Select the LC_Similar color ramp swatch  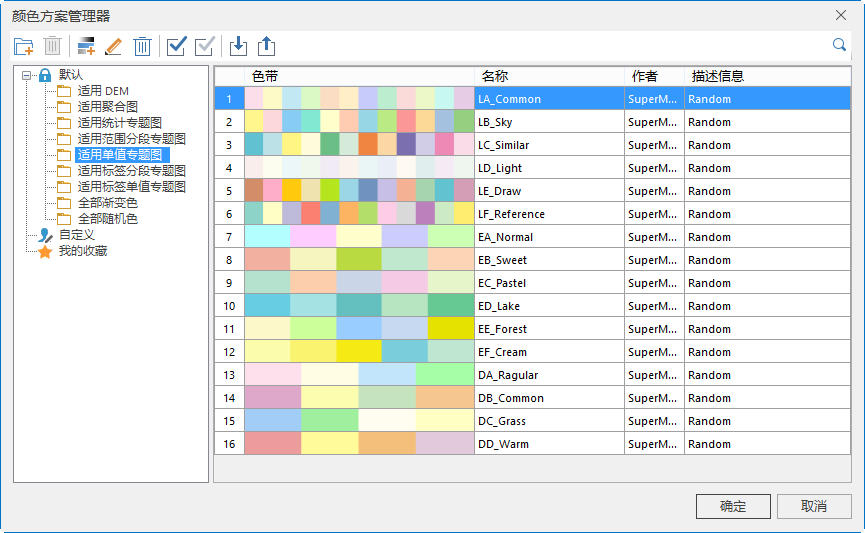click(x=359, y=145)
